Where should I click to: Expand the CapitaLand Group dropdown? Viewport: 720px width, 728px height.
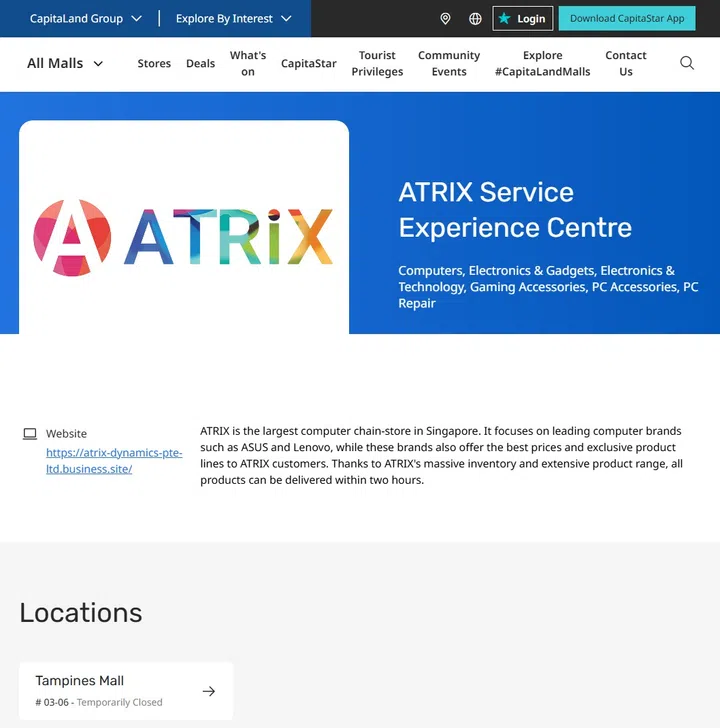coord(86,19)
